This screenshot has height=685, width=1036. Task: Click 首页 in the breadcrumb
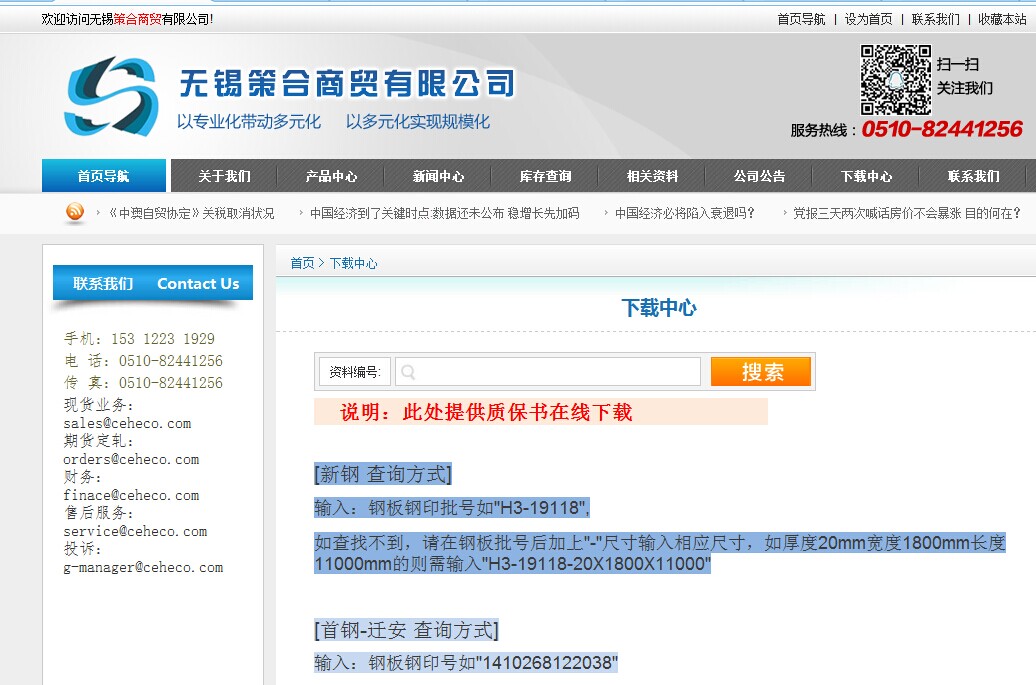click(x=302, y=263)
